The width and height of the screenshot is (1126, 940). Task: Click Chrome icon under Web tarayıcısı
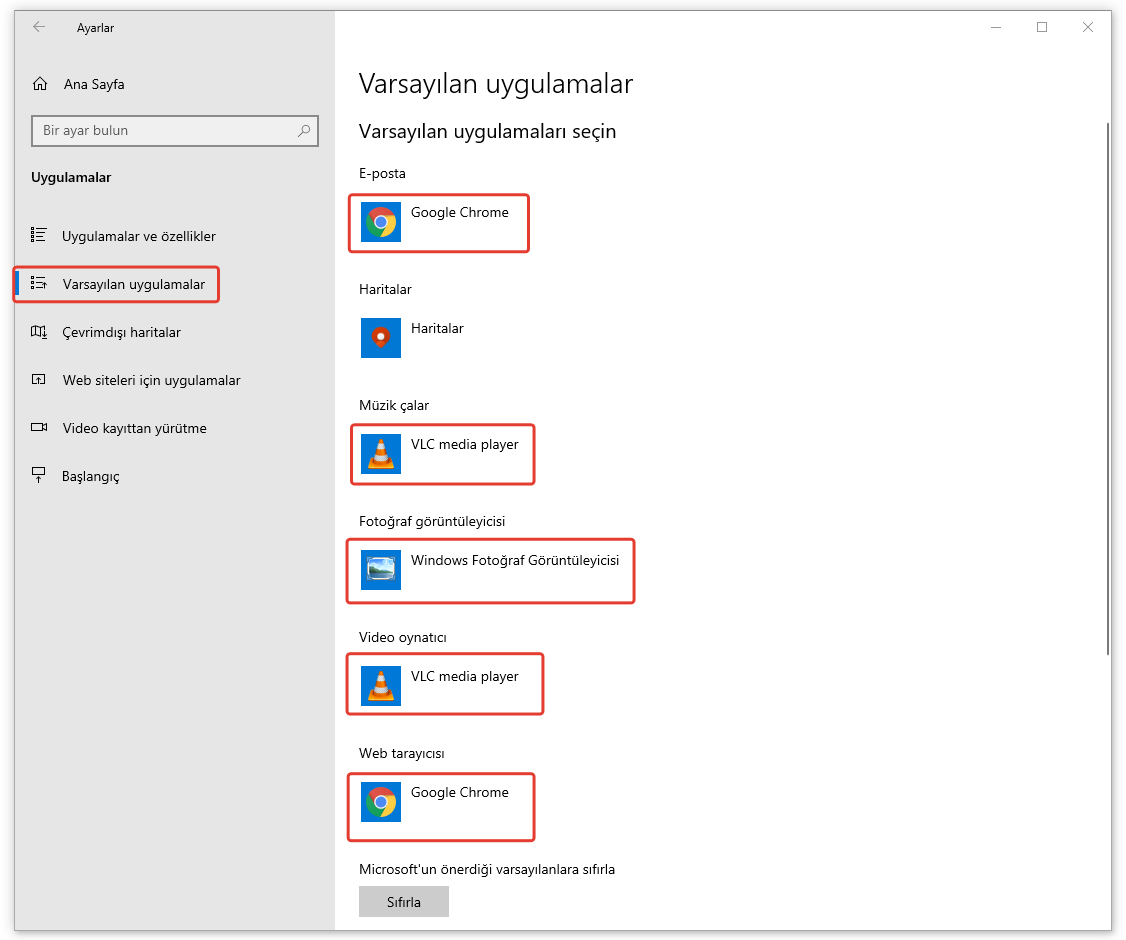(x=381, y=802)
